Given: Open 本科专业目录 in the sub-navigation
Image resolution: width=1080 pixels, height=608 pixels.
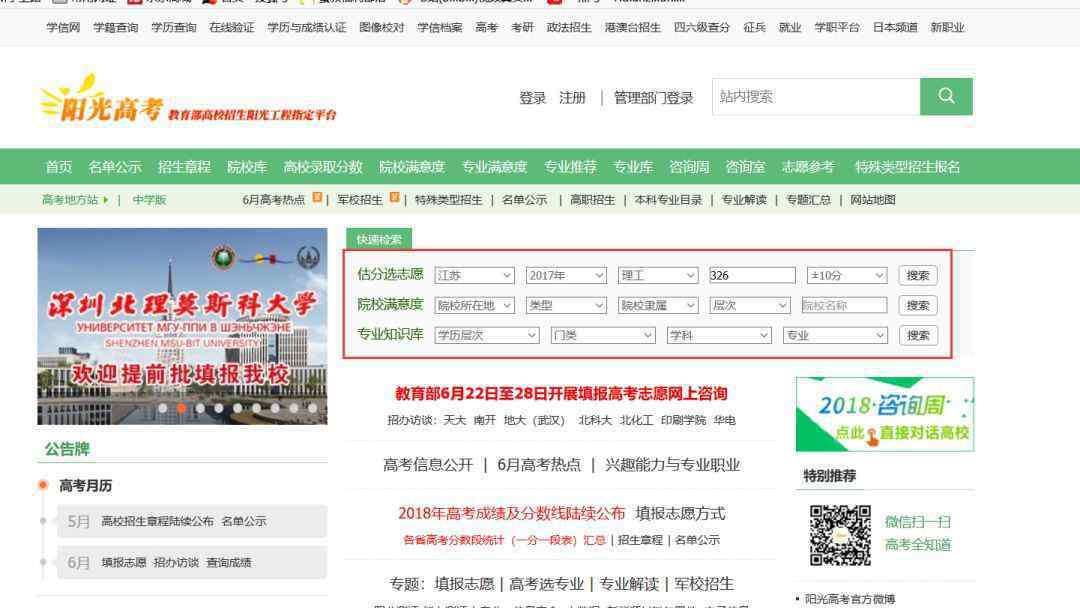Looking at the screenshot, I should point(668,200).
